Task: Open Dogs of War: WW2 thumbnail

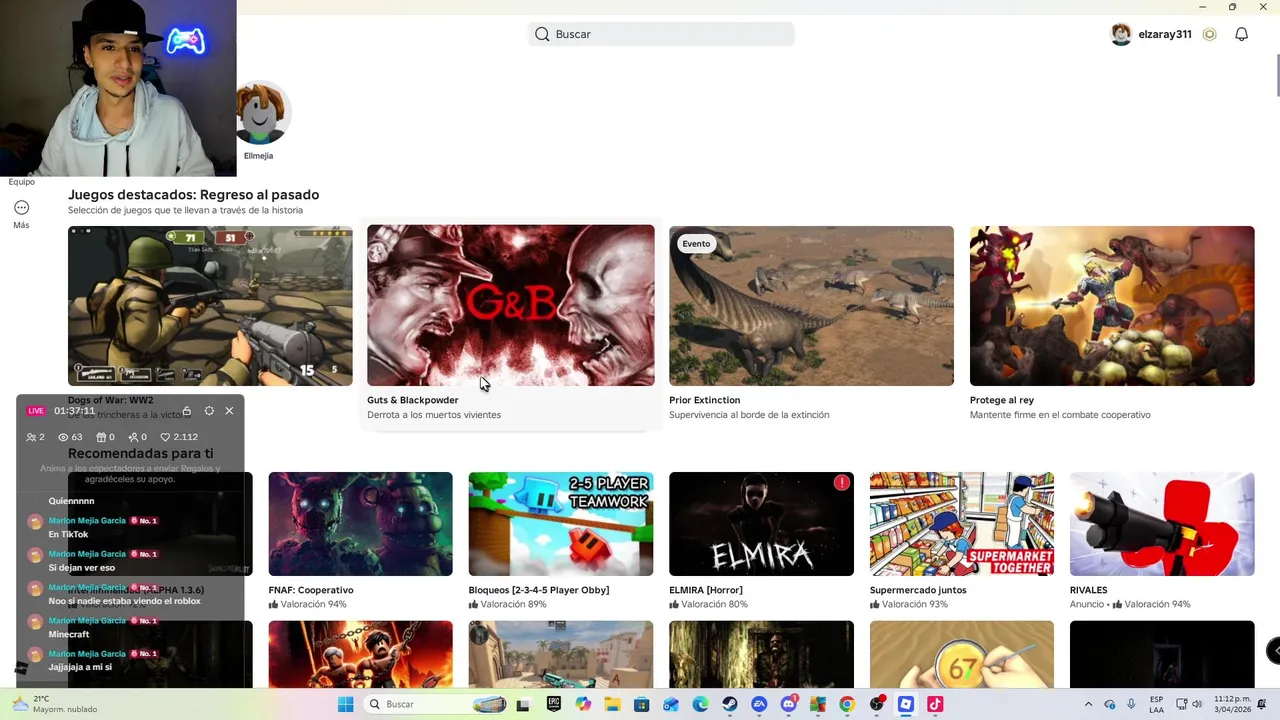Action: (210, 306)
